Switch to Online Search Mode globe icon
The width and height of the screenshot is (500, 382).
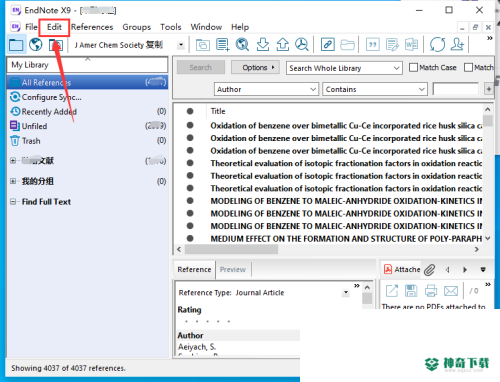coord(36,44)
